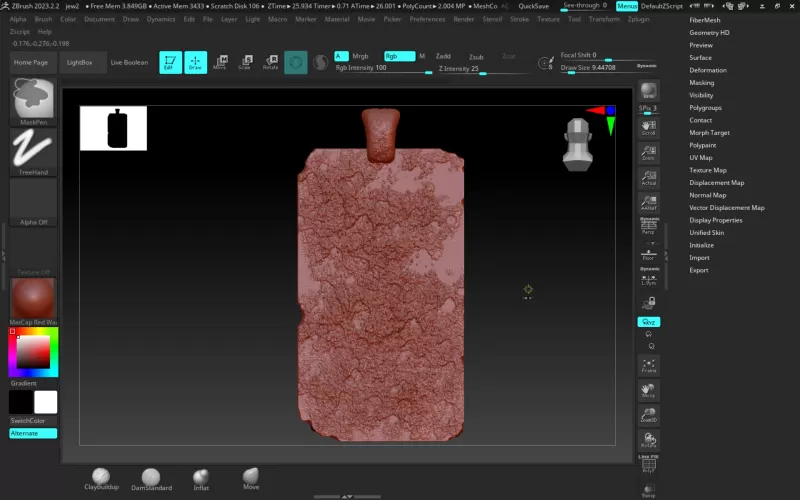Choose the Inflat brush
The image size is (800, 500).
[201, 477]
